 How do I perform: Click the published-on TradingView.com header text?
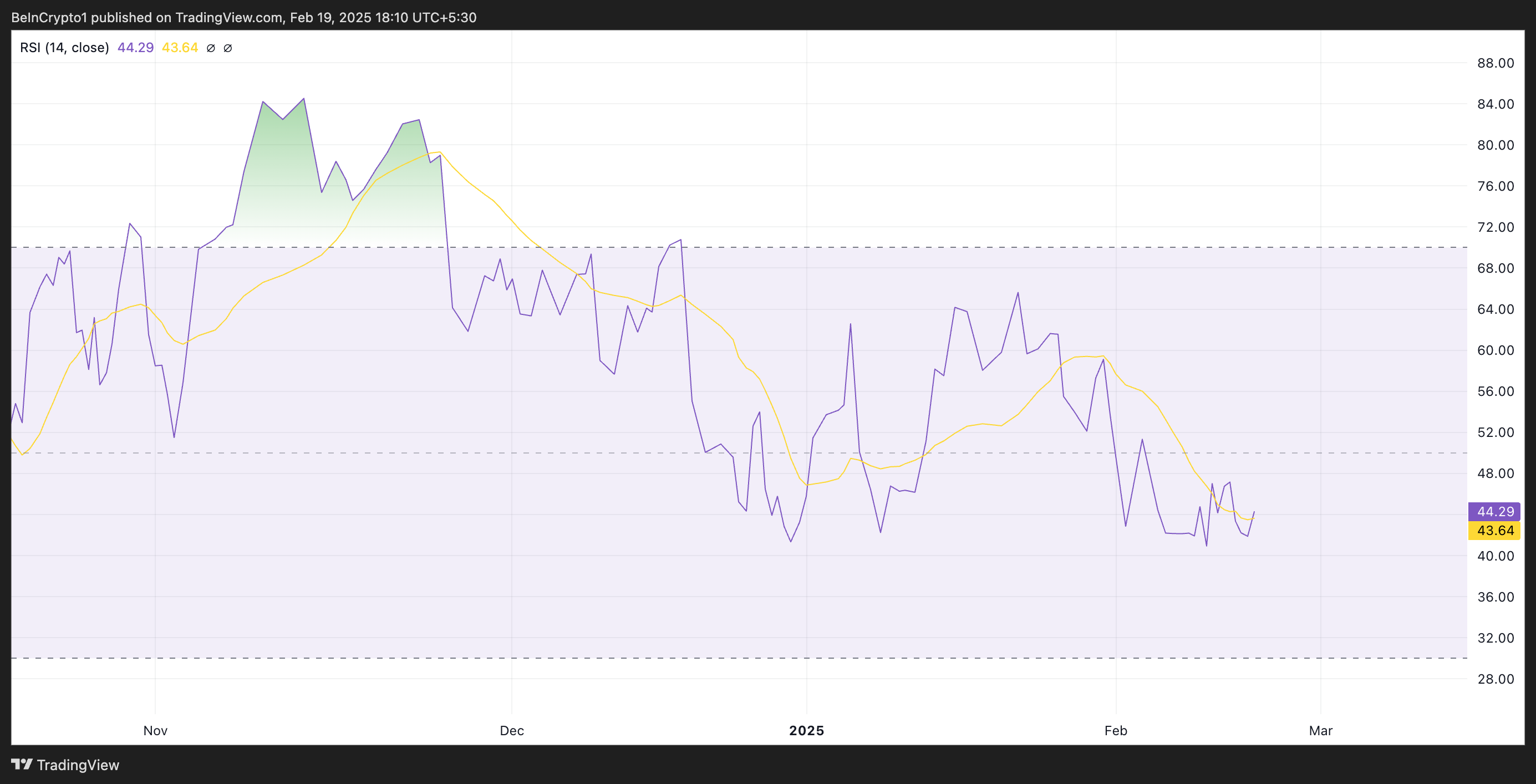click(243, 17)
